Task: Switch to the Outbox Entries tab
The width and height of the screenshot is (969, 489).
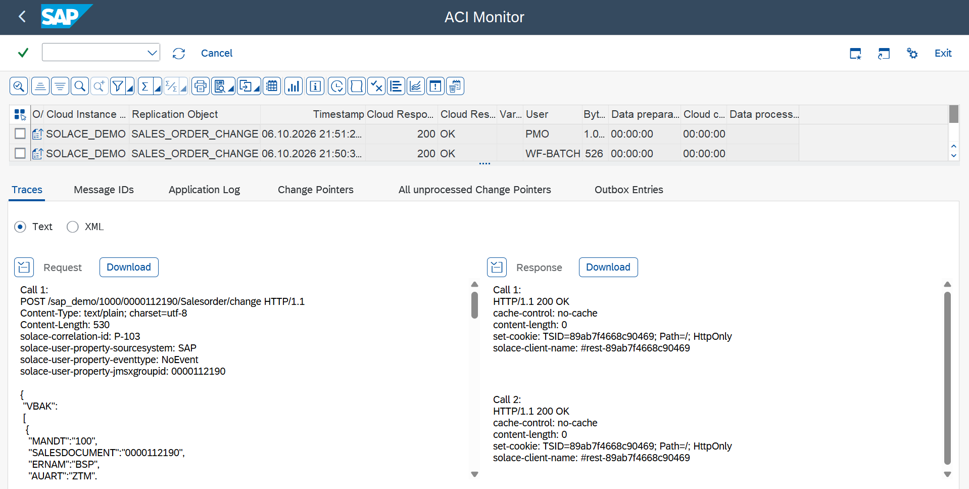Action: (628, 190)
